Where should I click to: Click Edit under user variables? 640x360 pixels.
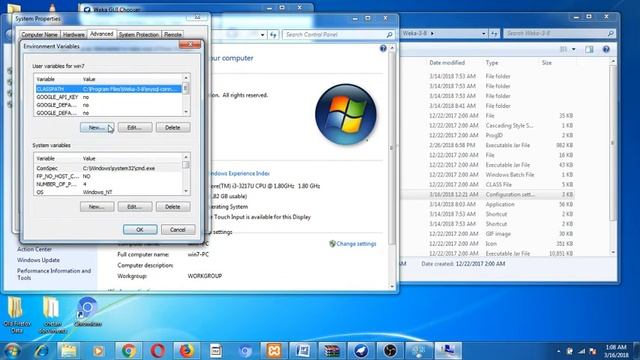[135, 128]
